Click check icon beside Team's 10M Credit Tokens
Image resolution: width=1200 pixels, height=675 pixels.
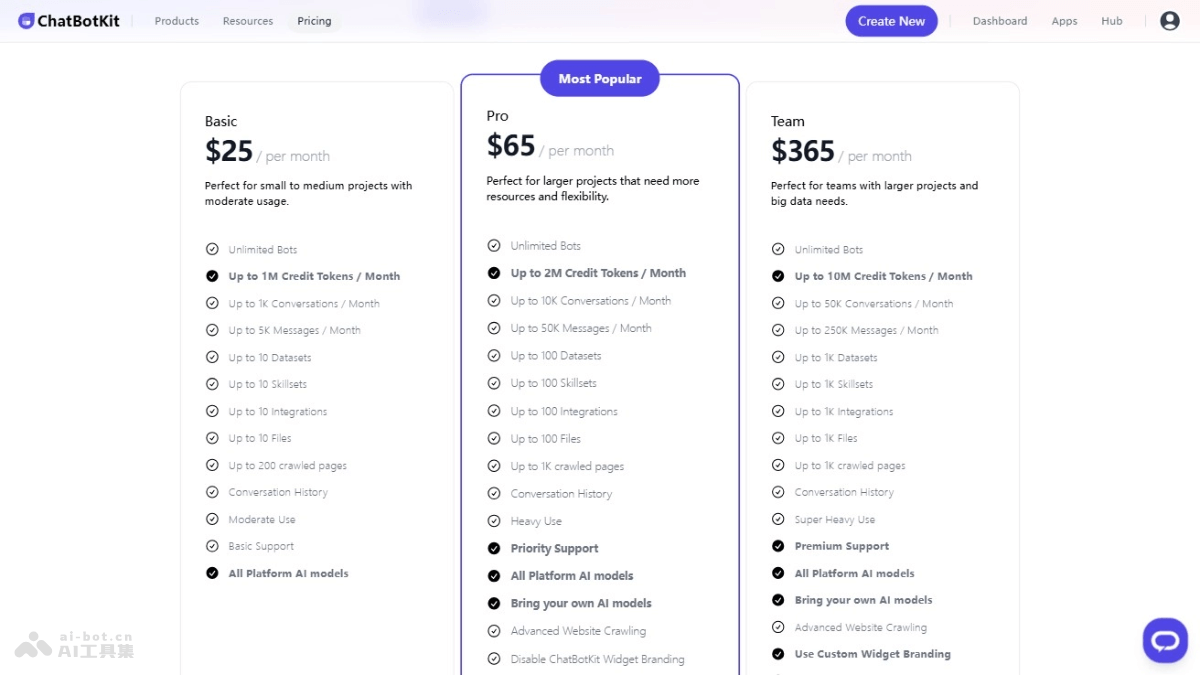coord(778,276)
